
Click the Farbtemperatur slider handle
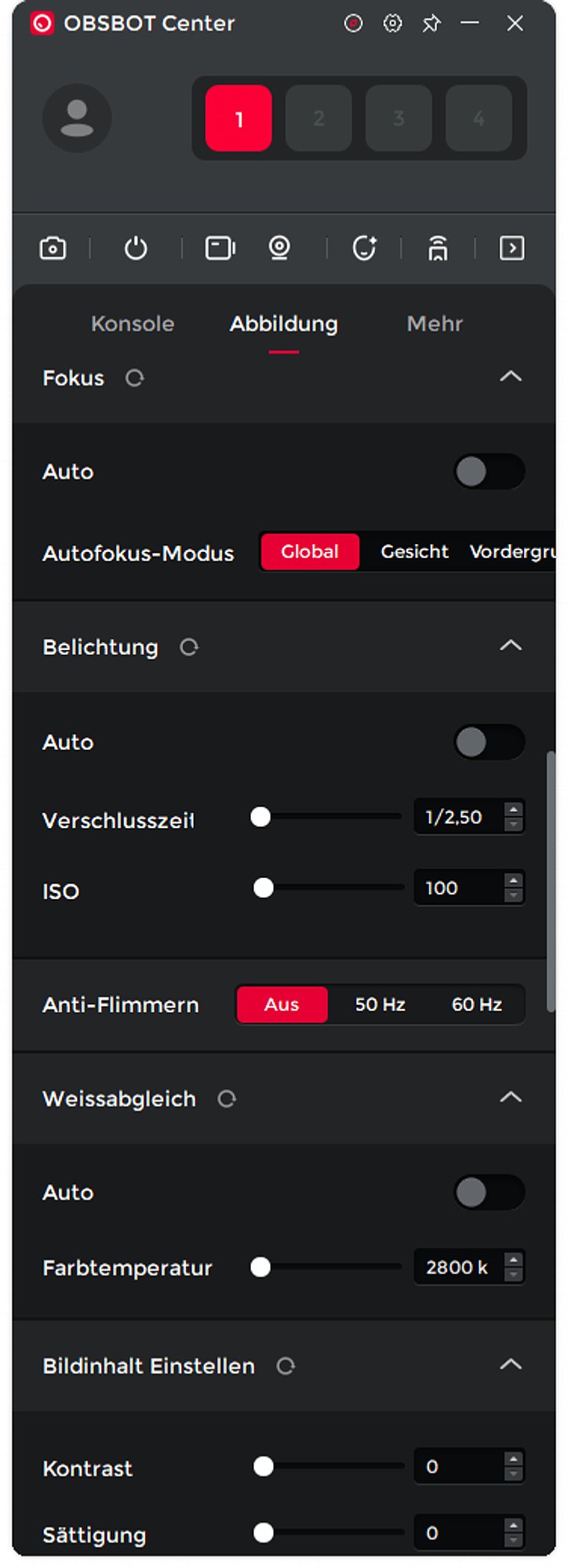(260, 1267)
